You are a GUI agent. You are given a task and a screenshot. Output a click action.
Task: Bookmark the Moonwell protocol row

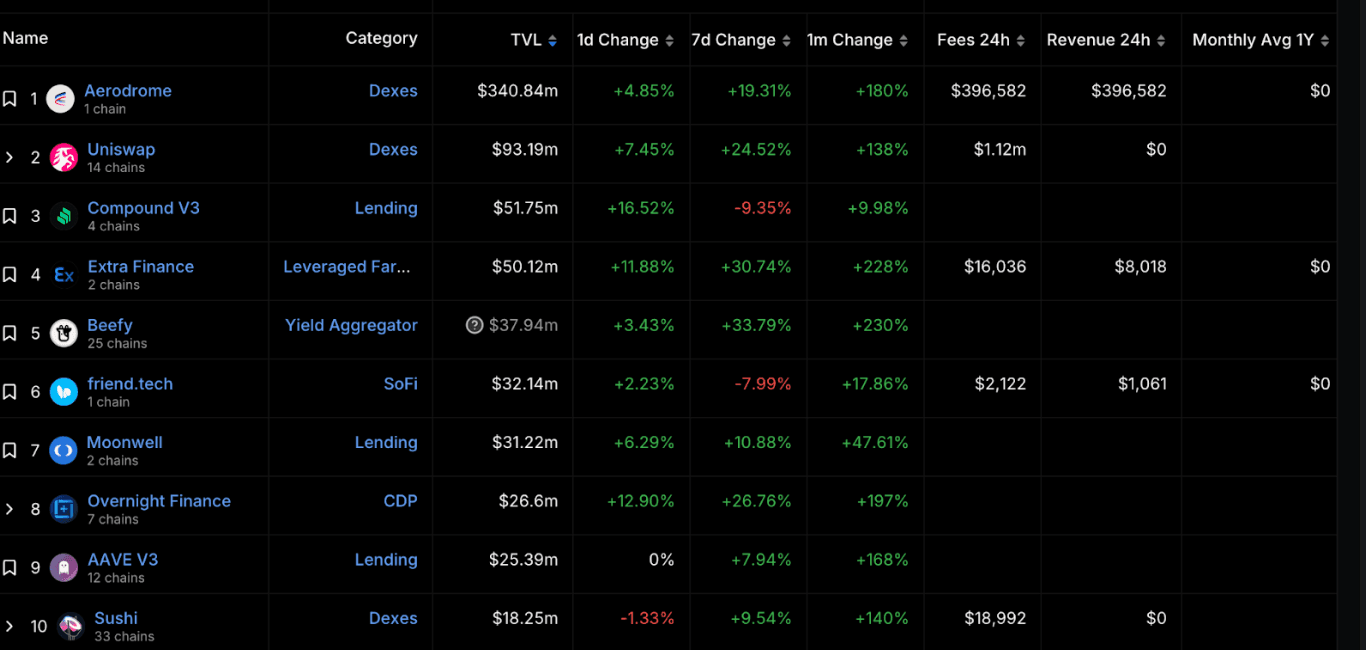click(10, 451)
